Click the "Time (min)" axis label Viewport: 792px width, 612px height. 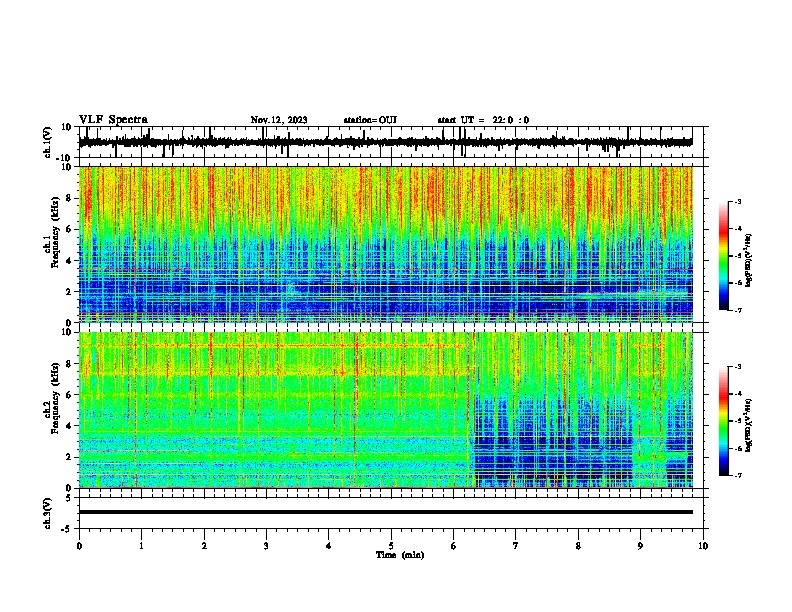click(x=400, y=555)
